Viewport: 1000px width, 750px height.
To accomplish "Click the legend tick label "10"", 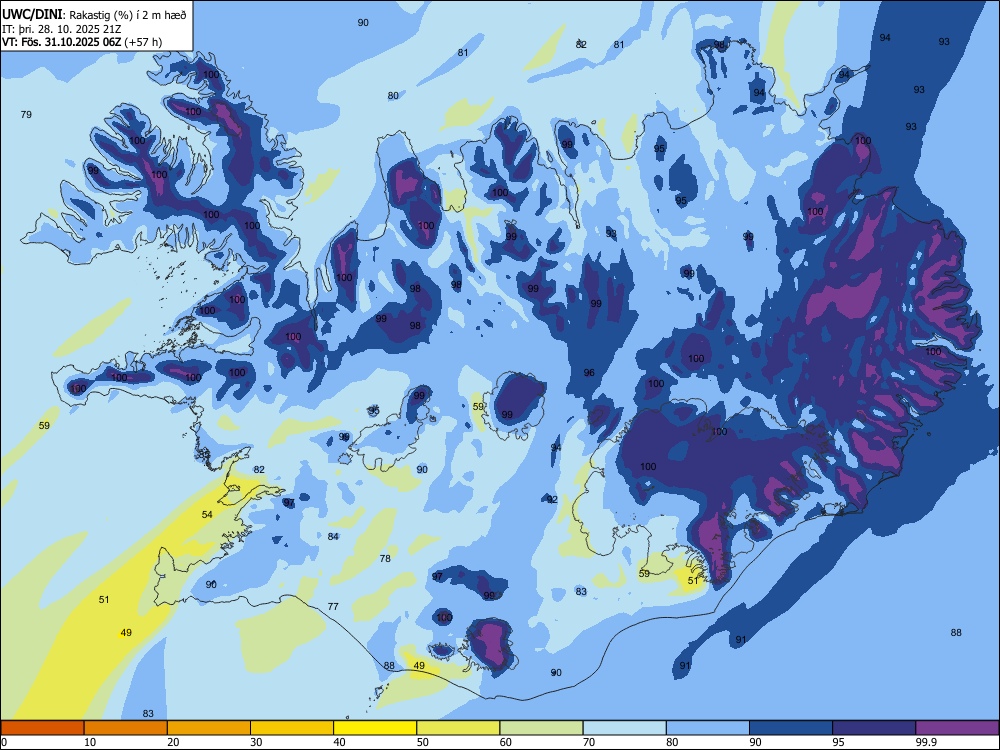I will (x=90, y=742).
